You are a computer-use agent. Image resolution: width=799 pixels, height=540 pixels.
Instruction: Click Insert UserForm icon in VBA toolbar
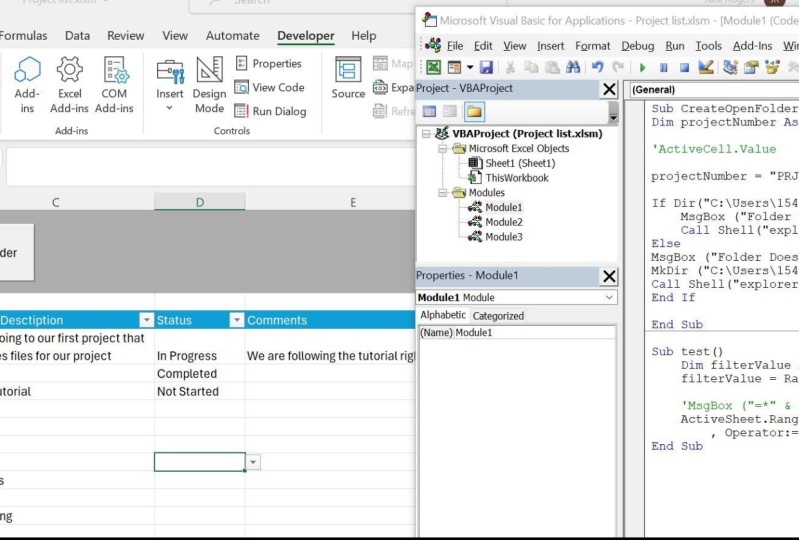point(454,67)
